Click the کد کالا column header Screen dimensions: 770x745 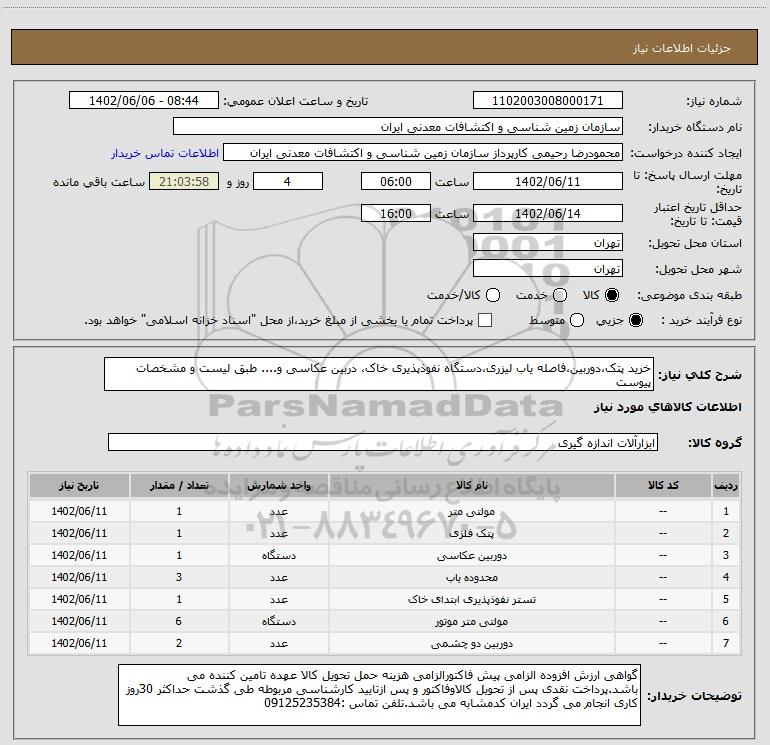[x=663, y=486]
